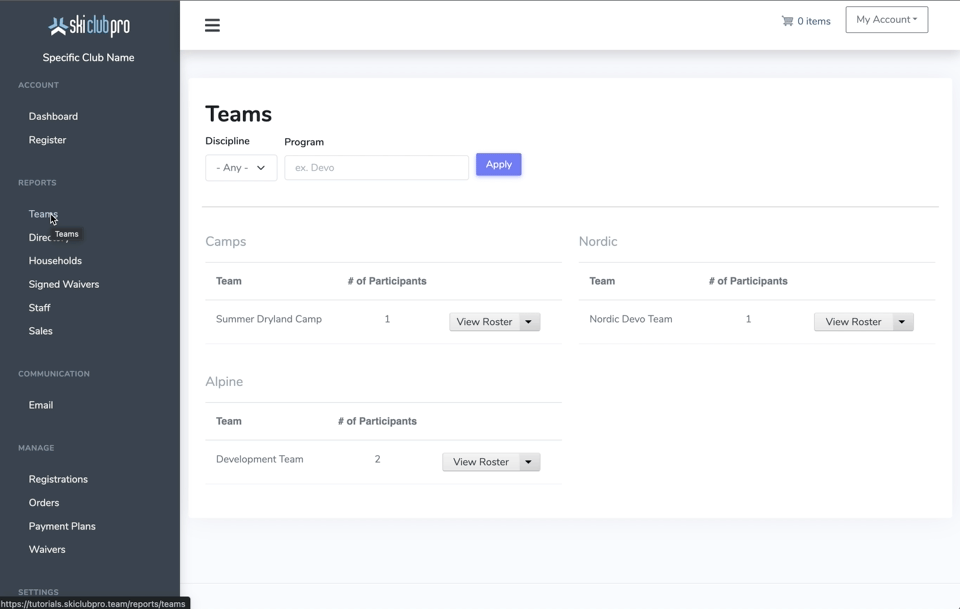Expand Nordic Devo Team roster arrow

tap(902, 322)
